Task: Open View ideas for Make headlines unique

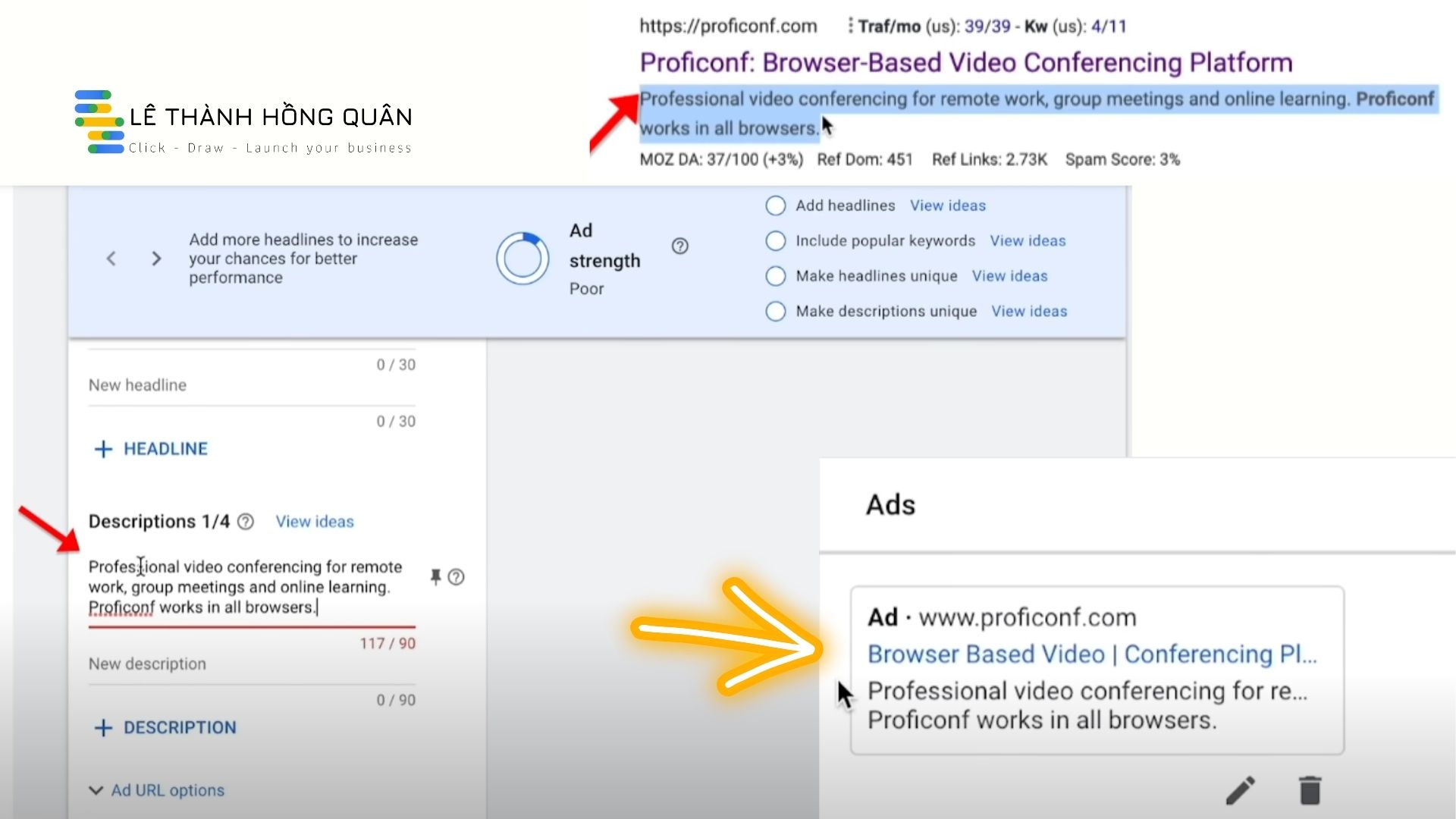Action: (x=1009, y=276)
